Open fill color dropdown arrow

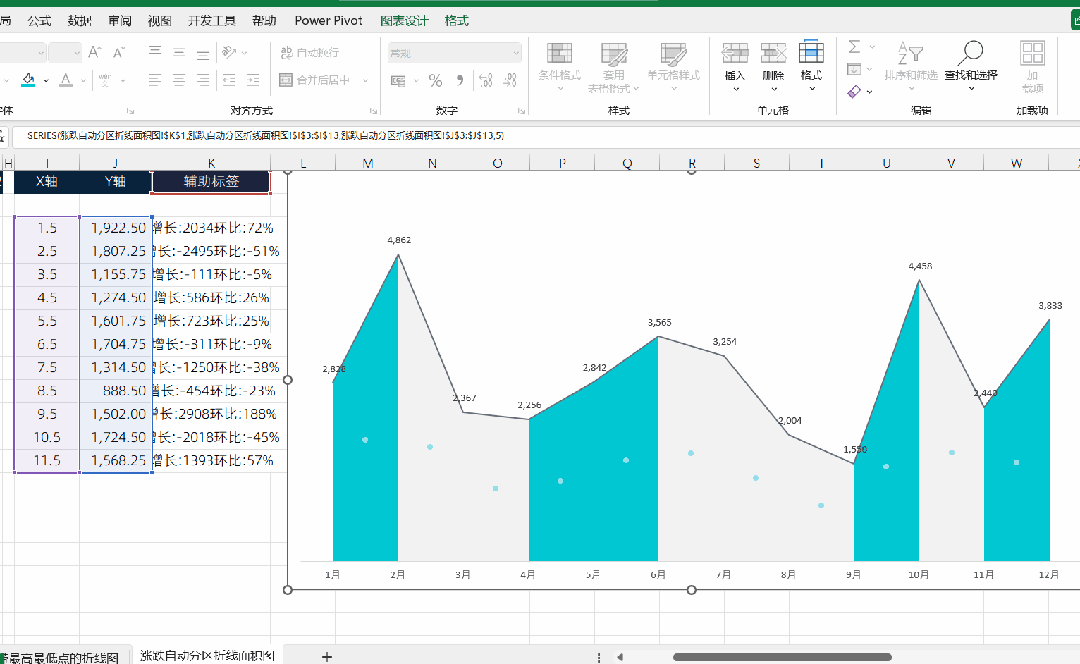pos(46,81)
